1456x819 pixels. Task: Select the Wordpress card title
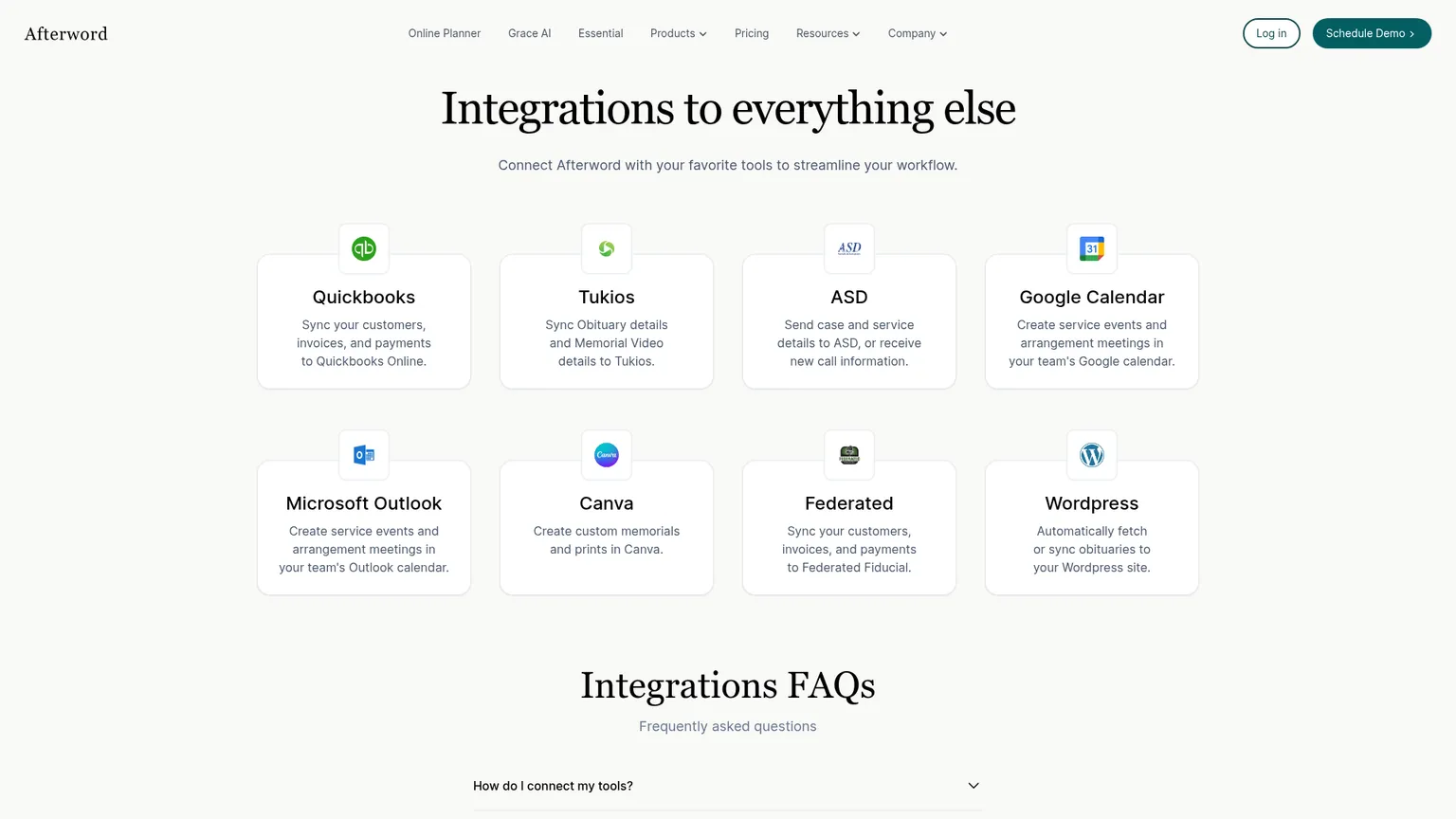coord(1092,503)
